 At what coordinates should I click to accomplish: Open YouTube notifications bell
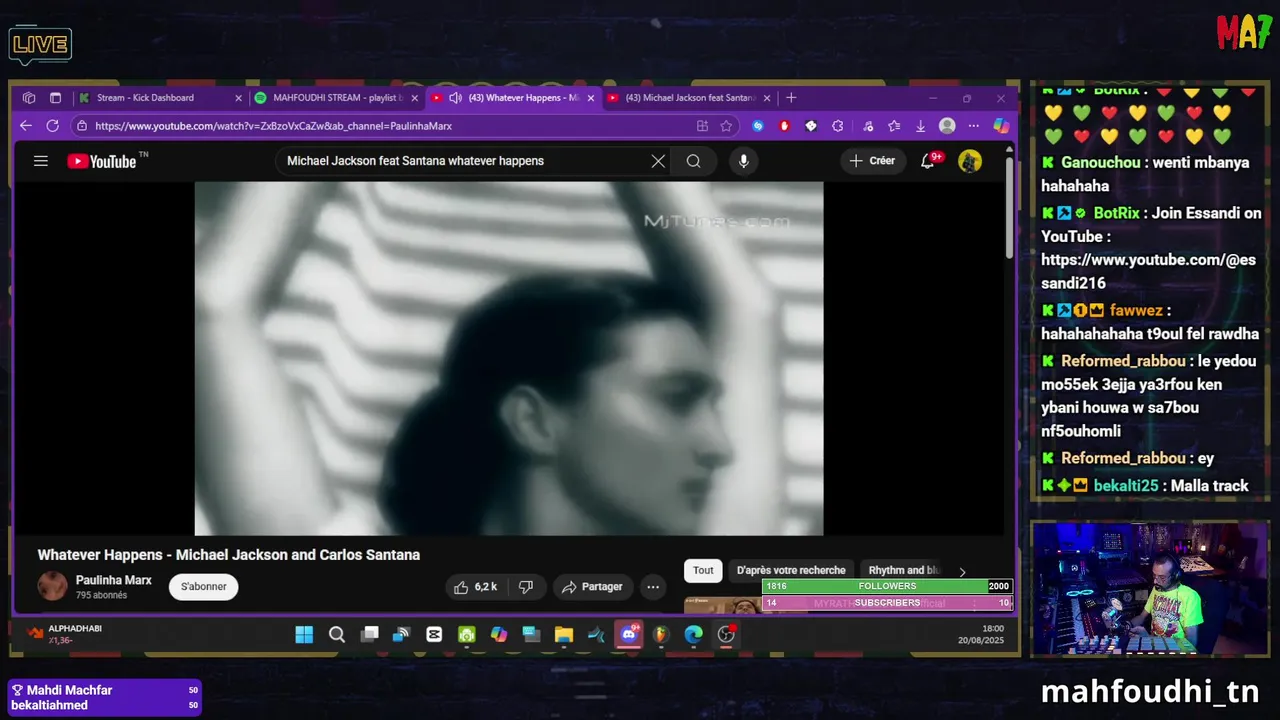pos(928,161)
